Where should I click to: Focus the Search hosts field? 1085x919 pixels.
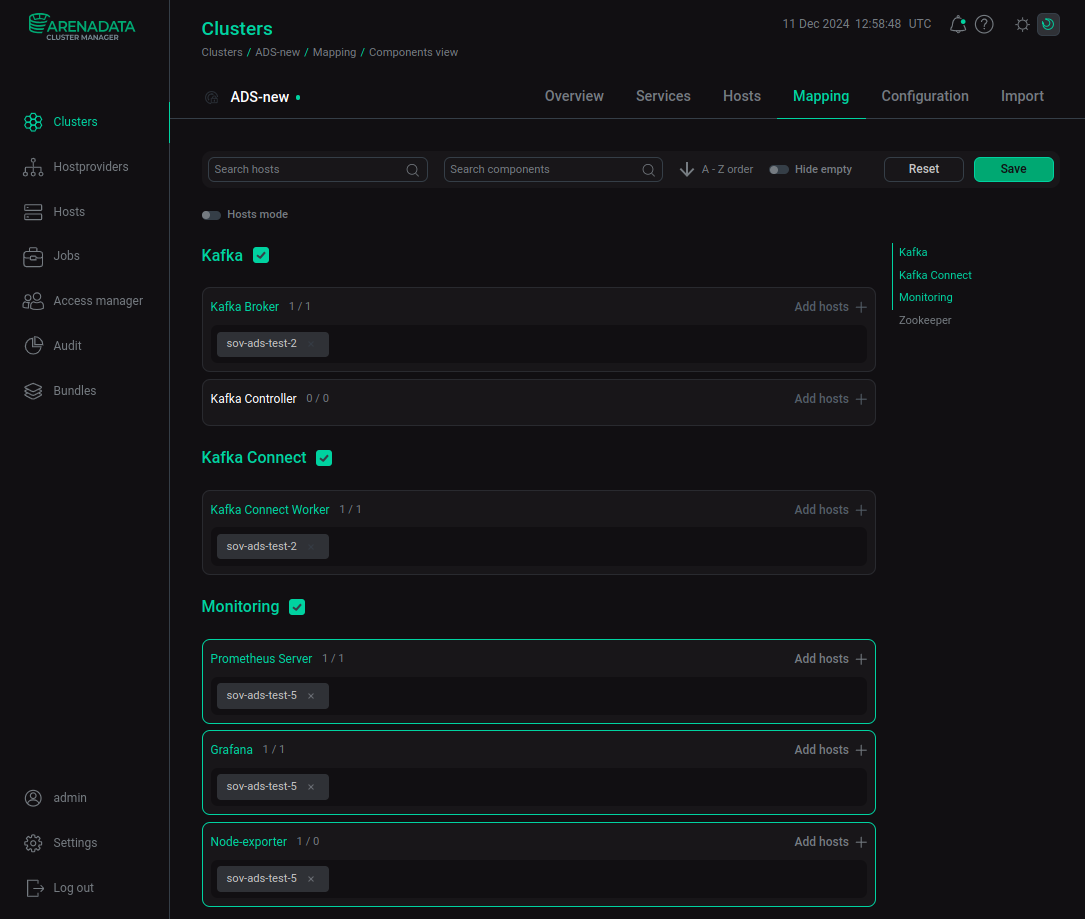318,170
